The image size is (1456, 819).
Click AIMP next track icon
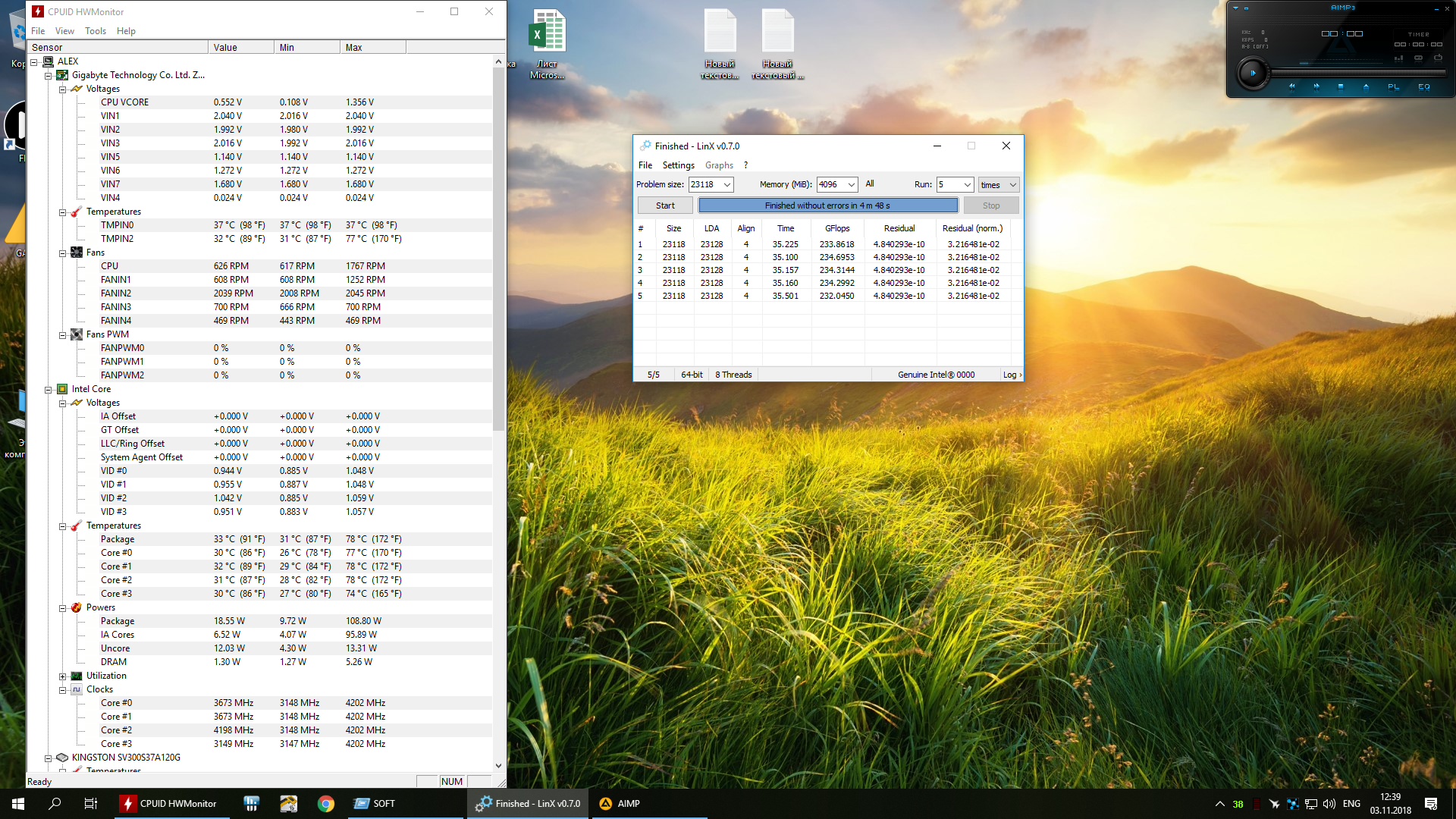tap(1316, 86)
